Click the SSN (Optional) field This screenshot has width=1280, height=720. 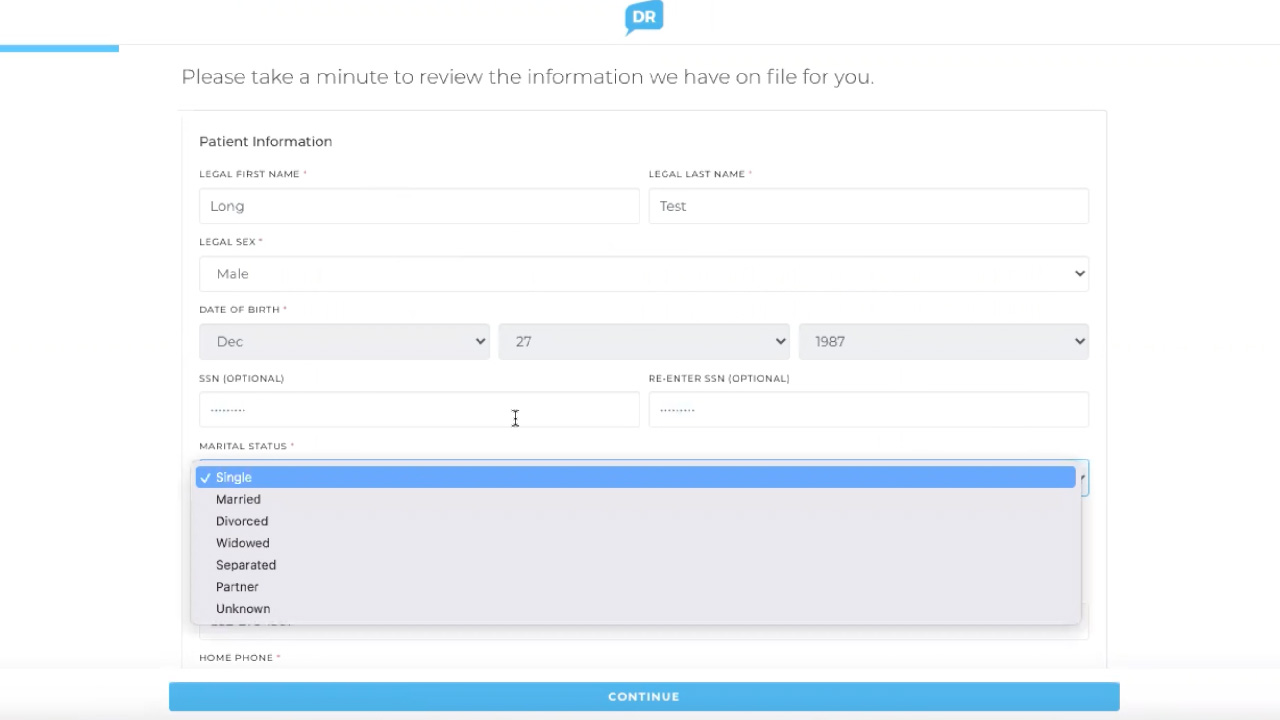pyautogui.click(x=418, y=410)
